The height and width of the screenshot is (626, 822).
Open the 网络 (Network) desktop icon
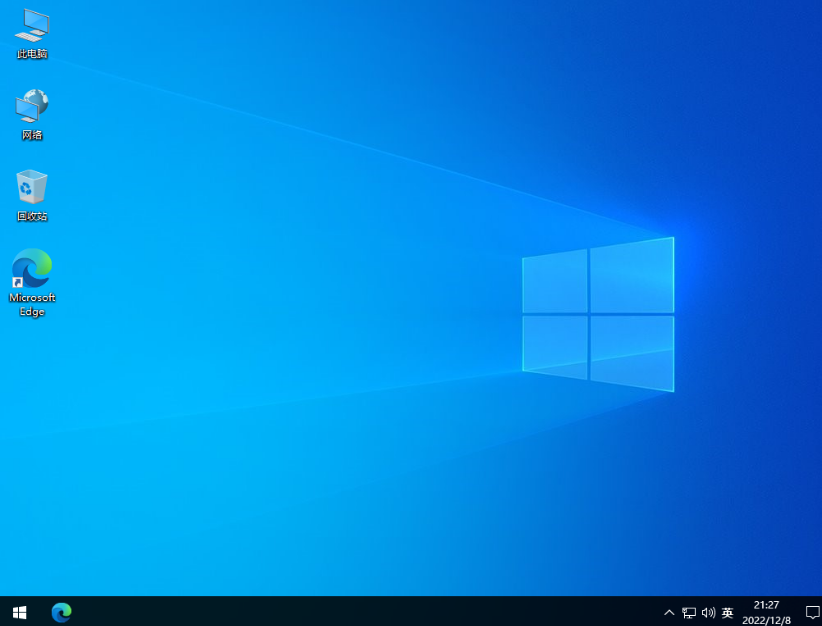pyautogui.click(x=31, y=107)
